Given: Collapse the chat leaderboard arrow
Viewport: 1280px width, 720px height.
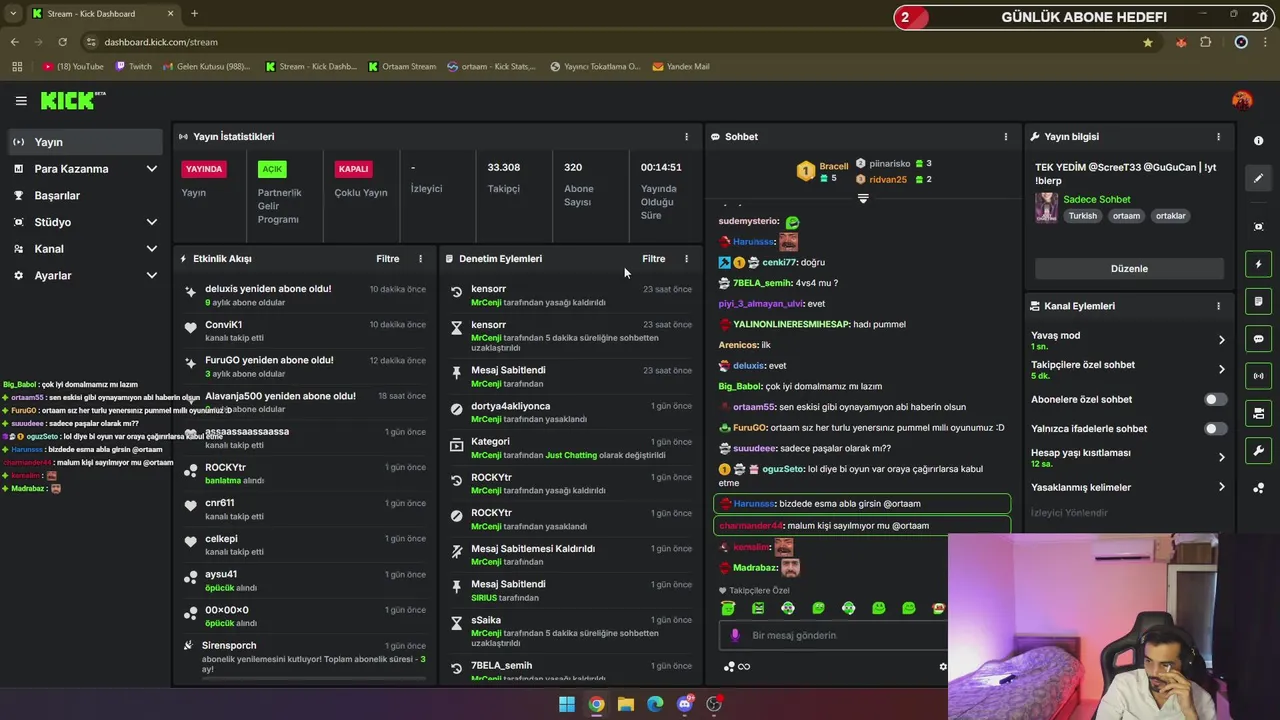Looking at the screenshot, I should 863,198.
